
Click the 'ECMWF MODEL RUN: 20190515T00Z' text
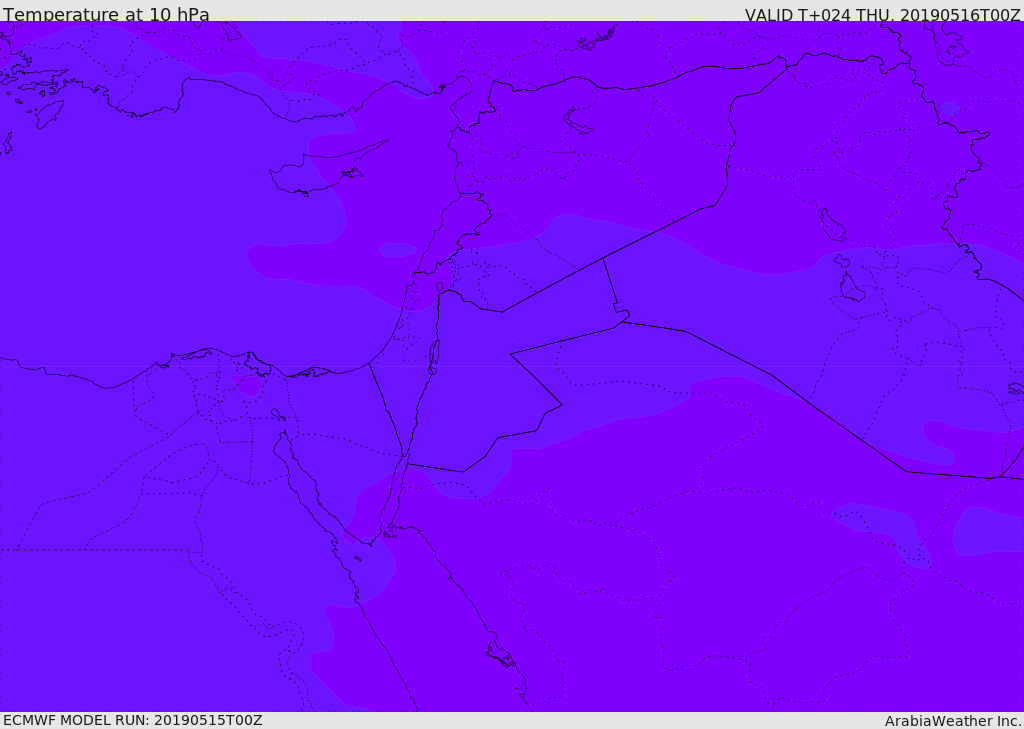(x=133, y=720)
